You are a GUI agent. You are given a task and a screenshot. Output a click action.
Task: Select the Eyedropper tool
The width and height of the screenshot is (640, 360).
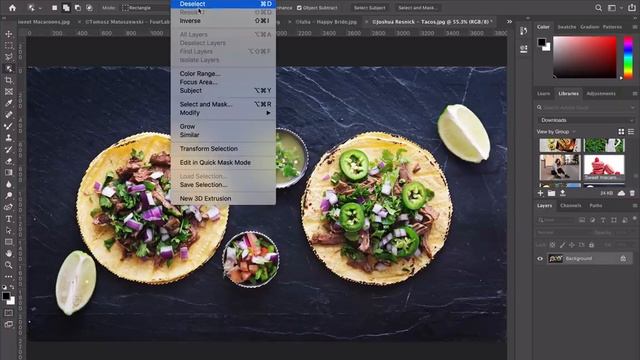point(9,103)
